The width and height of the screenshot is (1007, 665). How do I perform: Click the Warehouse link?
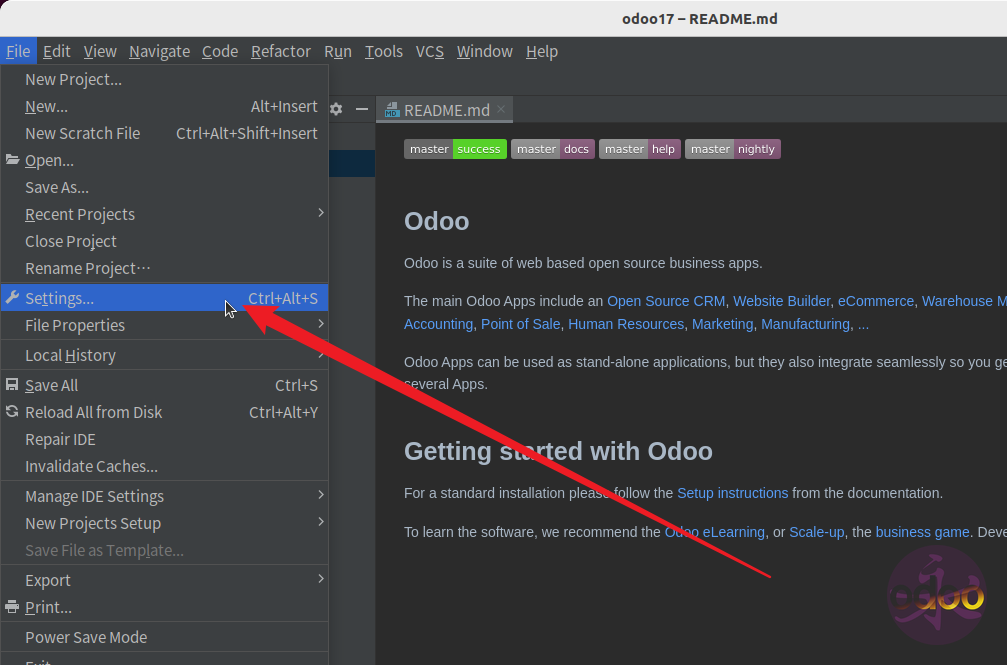[x=964, y=301]
